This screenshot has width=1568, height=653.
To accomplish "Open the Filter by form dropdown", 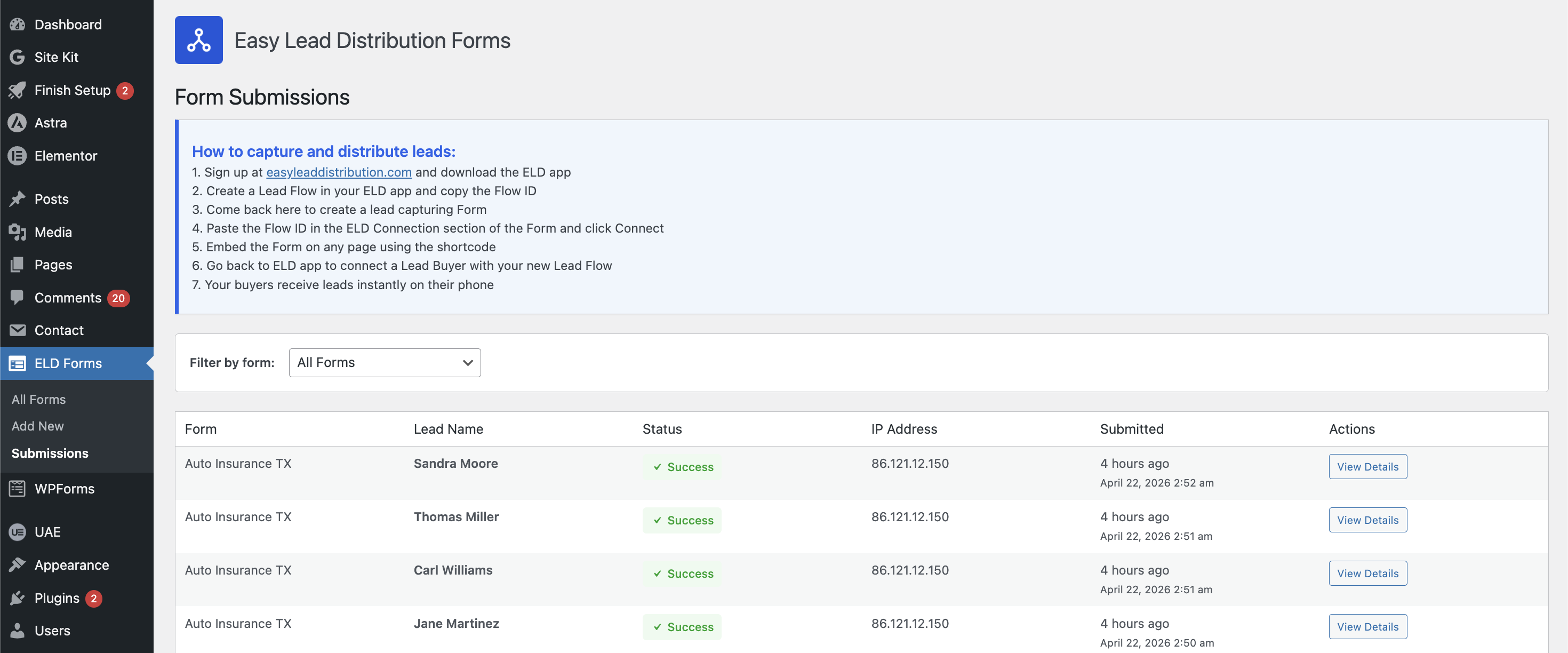I will (x=384, y=362).
